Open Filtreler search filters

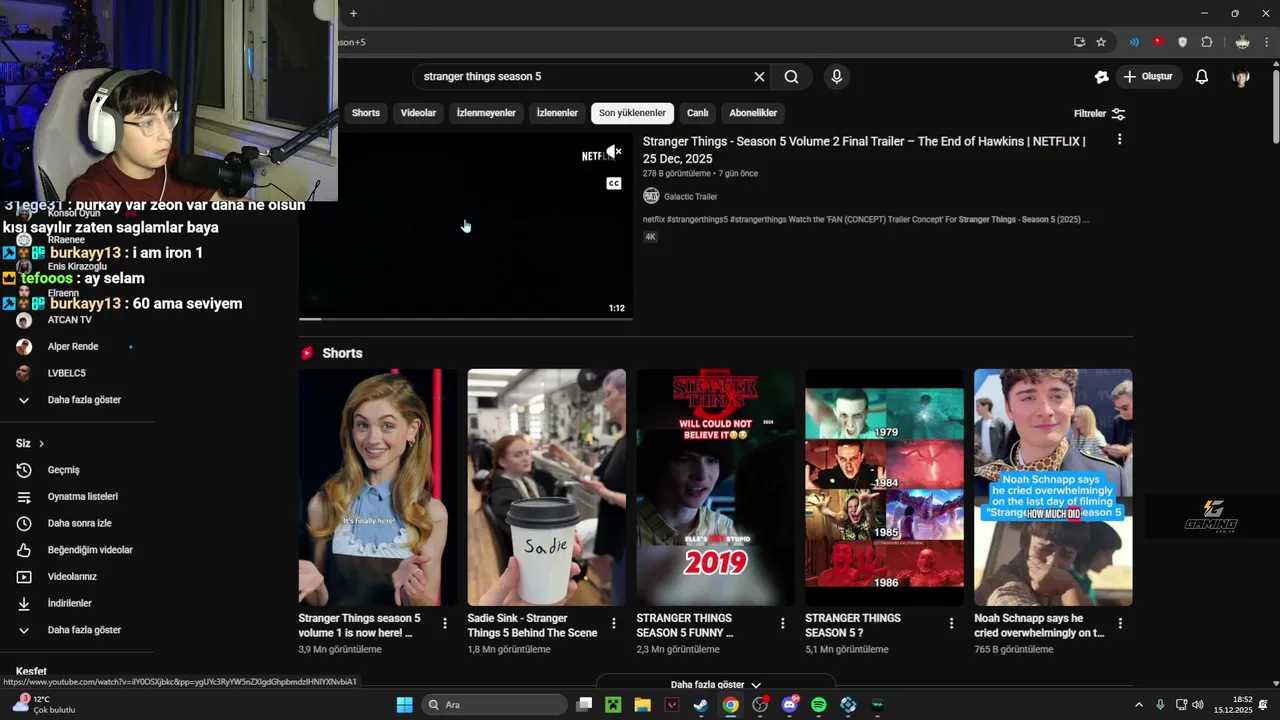[x=1099, y=114]
